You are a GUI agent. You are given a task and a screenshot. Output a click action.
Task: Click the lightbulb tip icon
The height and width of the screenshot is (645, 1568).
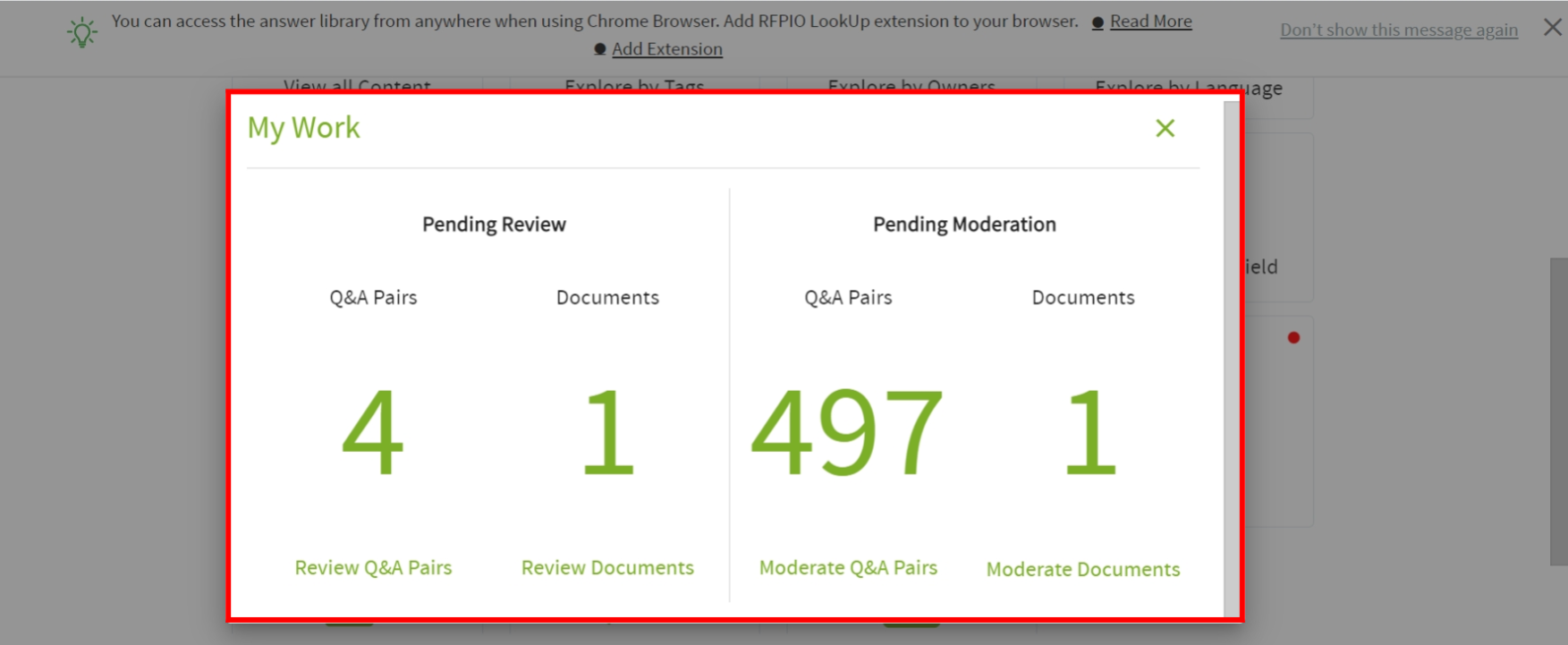[x=82, y=32]
